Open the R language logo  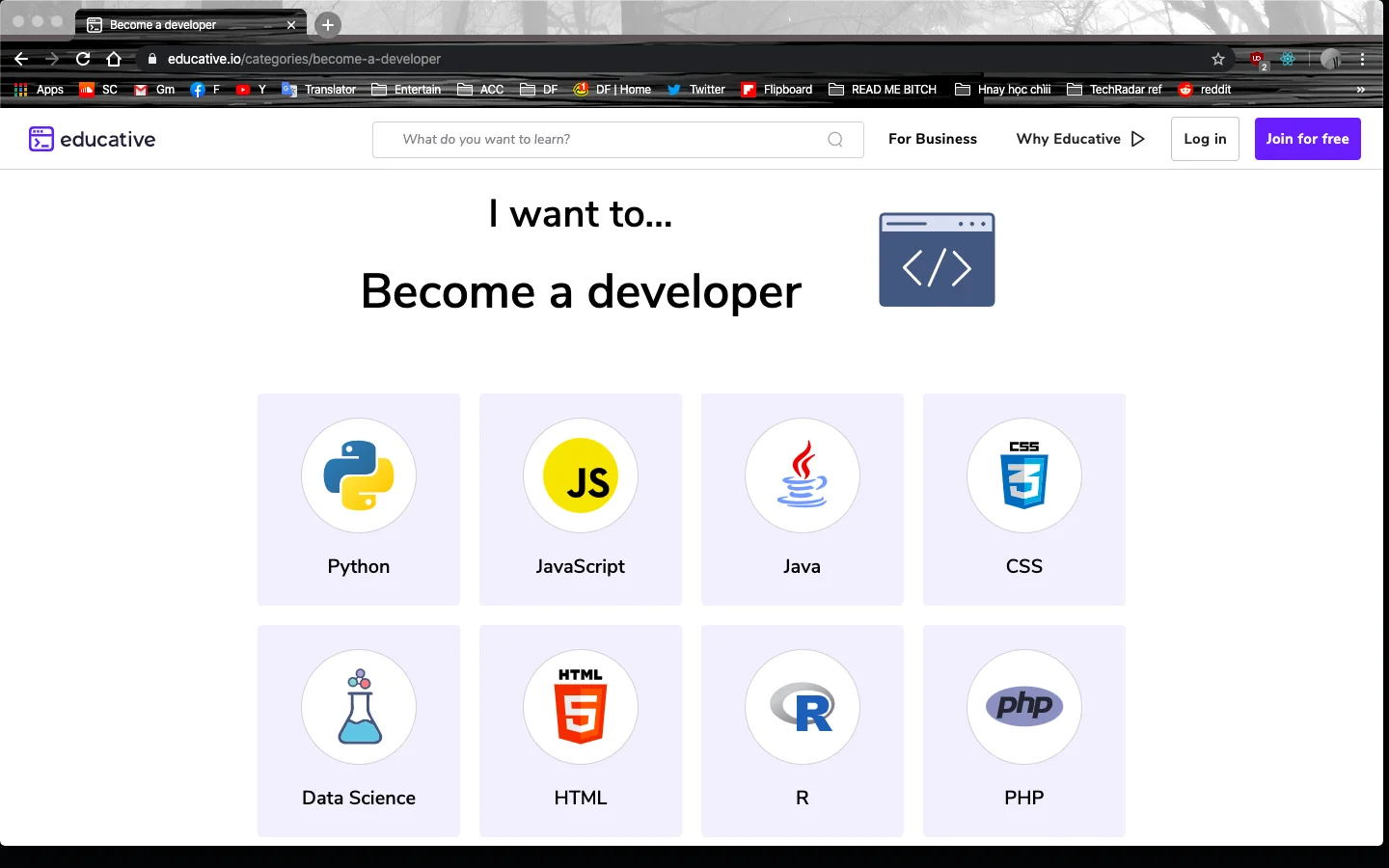tap(803, 707)
